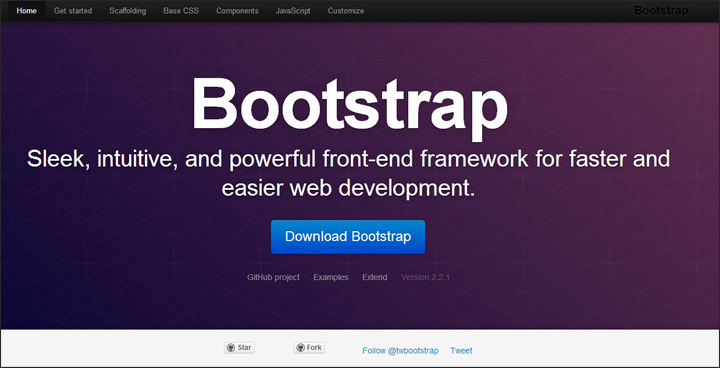Open the Customize page
This screenshot has height=368, width=720.
(346, 11)
